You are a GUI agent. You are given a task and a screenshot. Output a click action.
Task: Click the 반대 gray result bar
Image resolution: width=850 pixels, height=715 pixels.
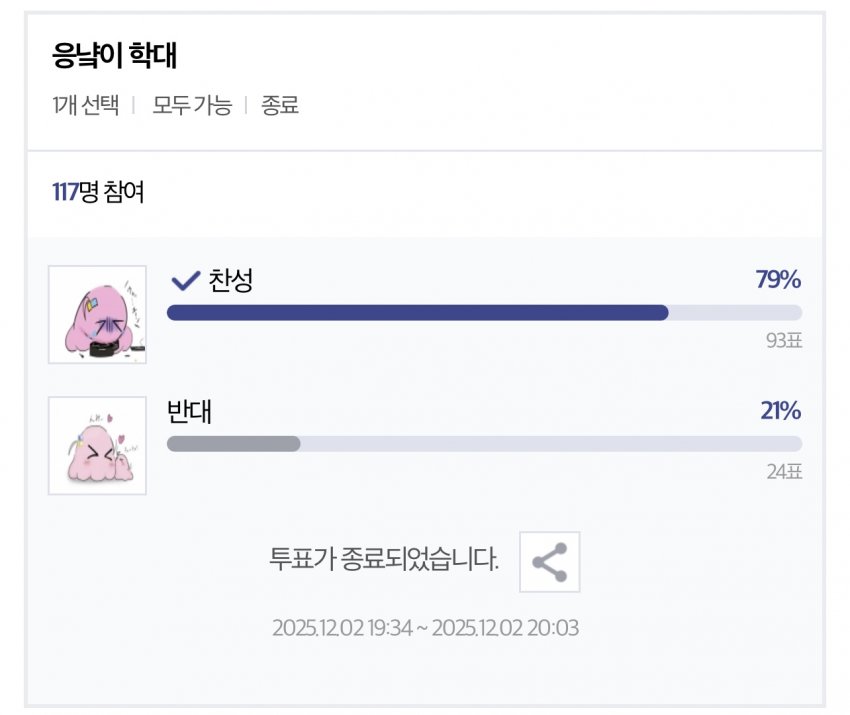pos(233,444)
